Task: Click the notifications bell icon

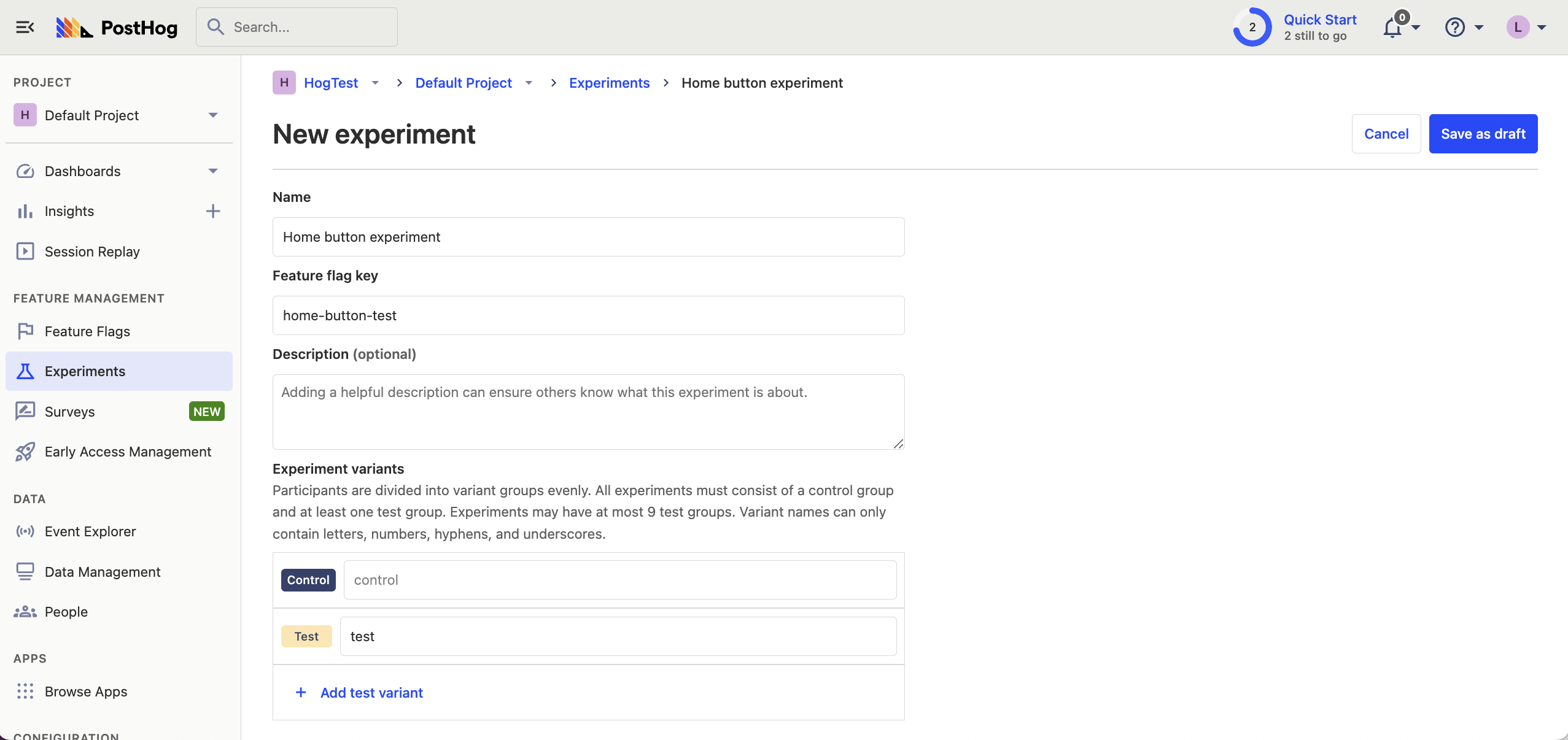Action: pos(1393,27)
